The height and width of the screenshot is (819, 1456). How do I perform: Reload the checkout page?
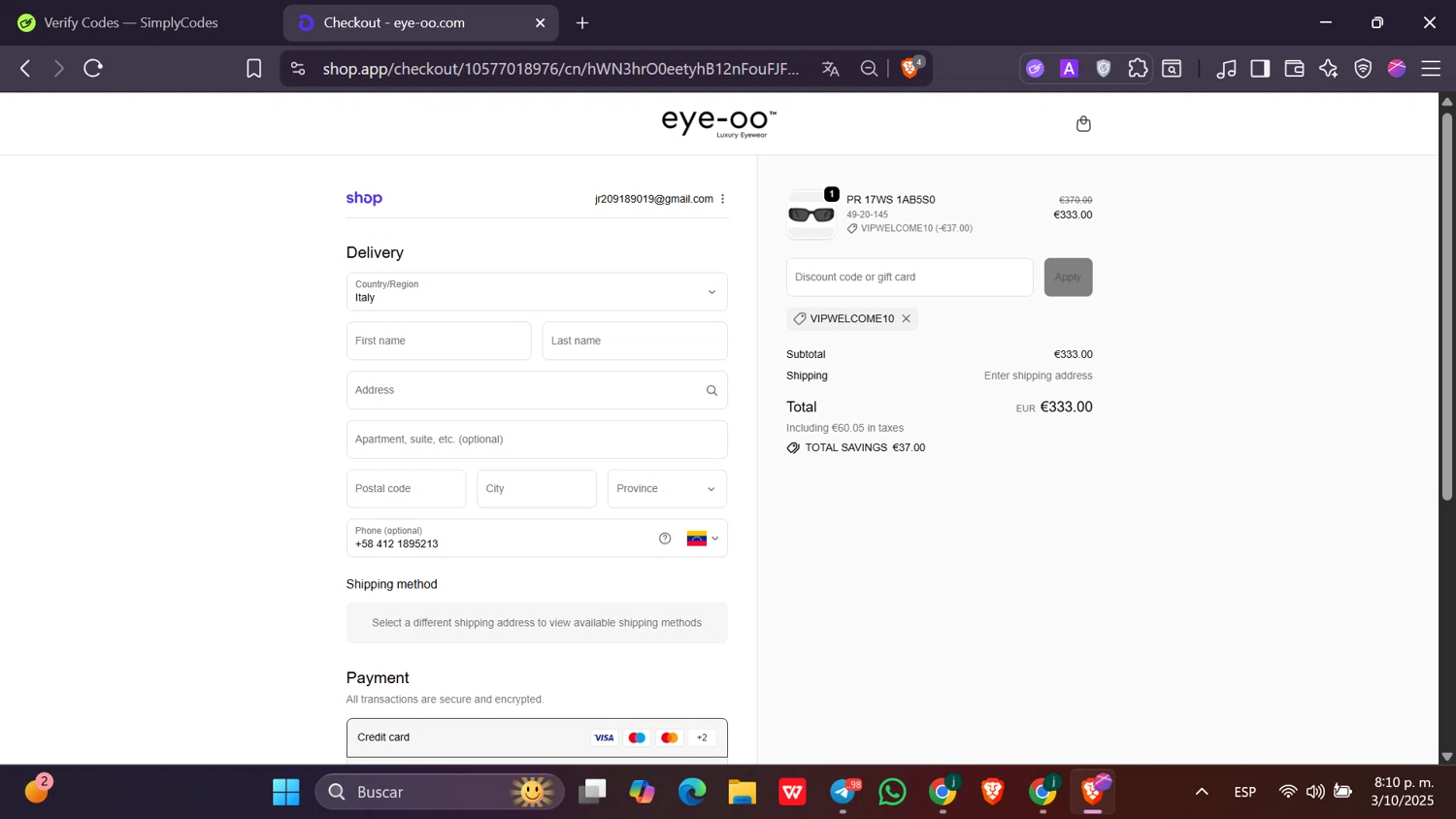[93, 68]
